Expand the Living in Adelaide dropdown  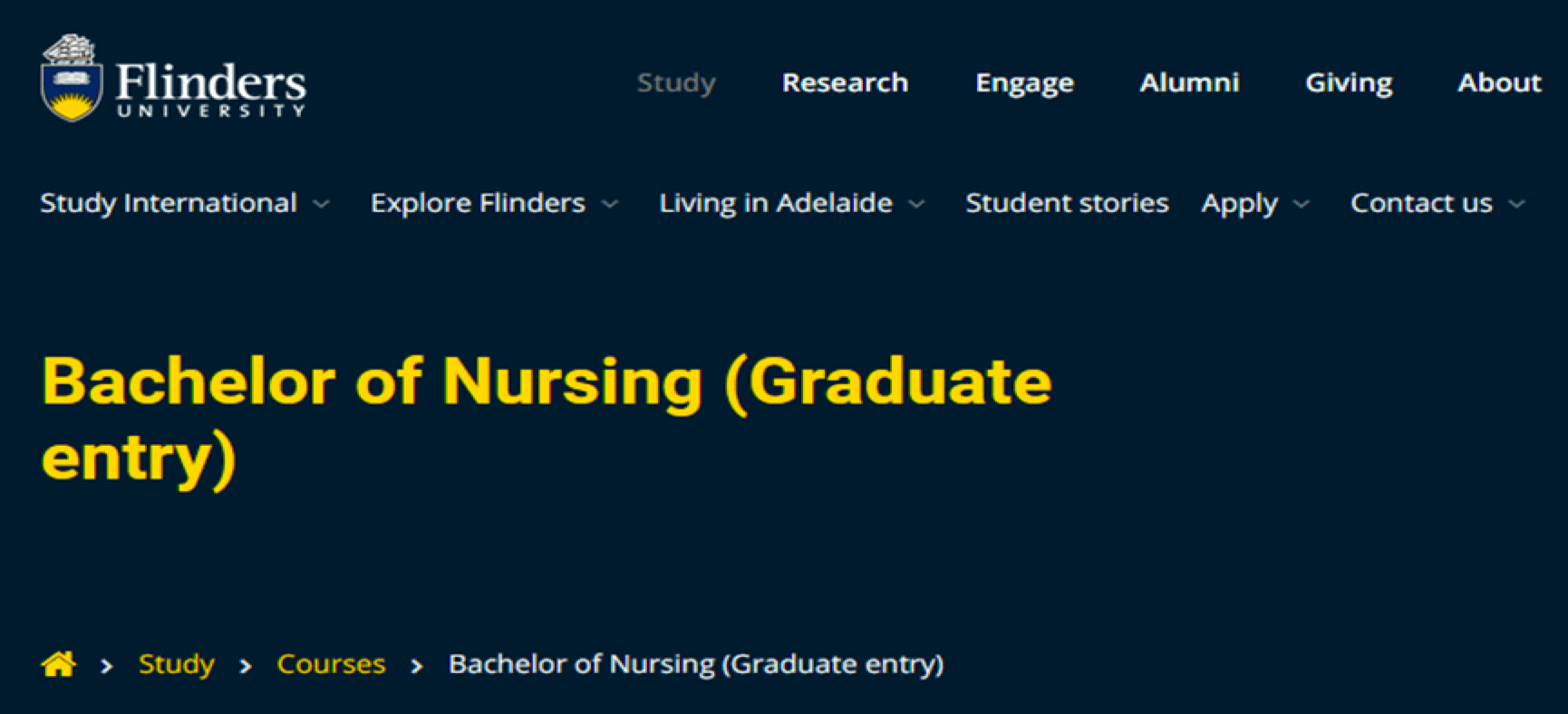pos(792,203)
